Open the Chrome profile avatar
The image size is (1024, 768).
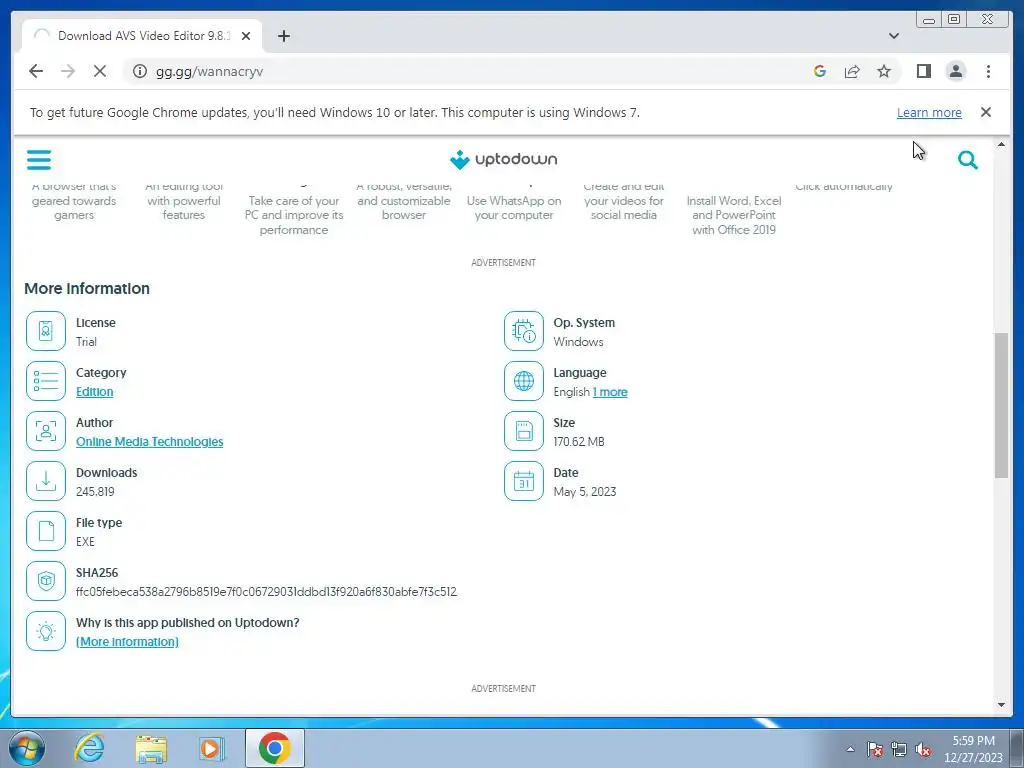tap(955, 71)
